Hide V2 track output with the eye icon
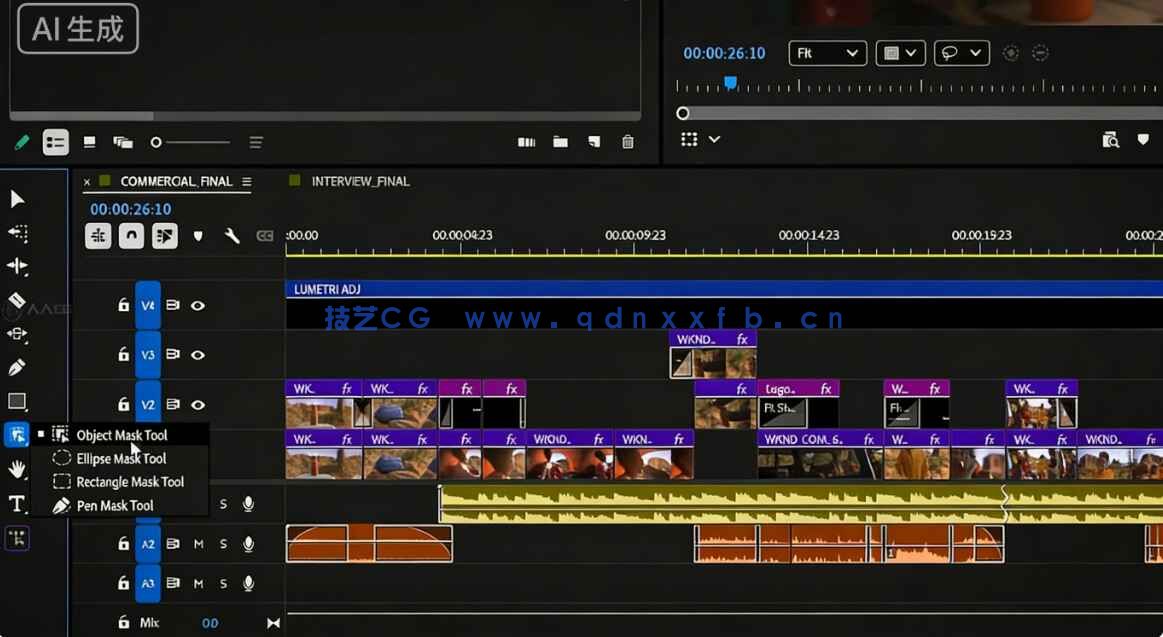This screenshot has height=637, width=1163. click(198, 404)
